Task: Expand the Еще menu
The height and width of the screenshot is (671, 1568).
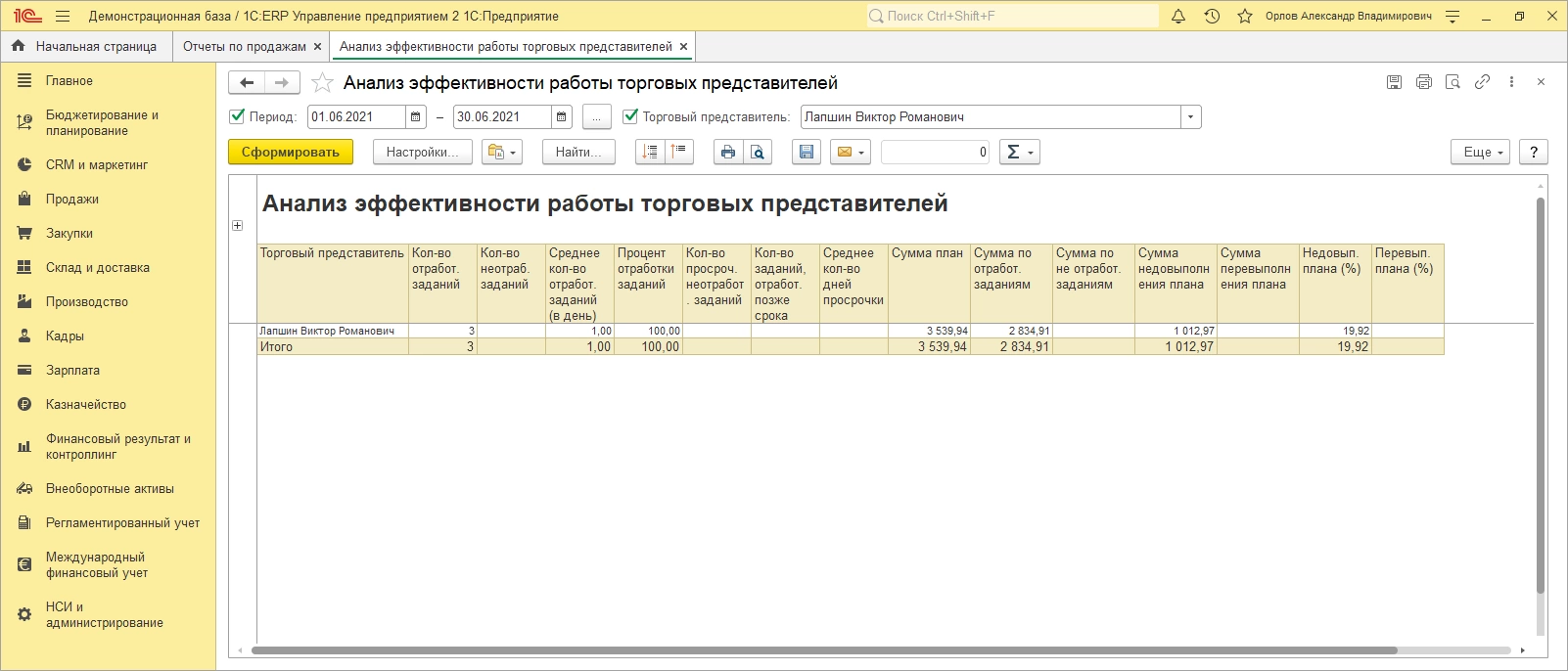Action: (x=1482, y=152)
